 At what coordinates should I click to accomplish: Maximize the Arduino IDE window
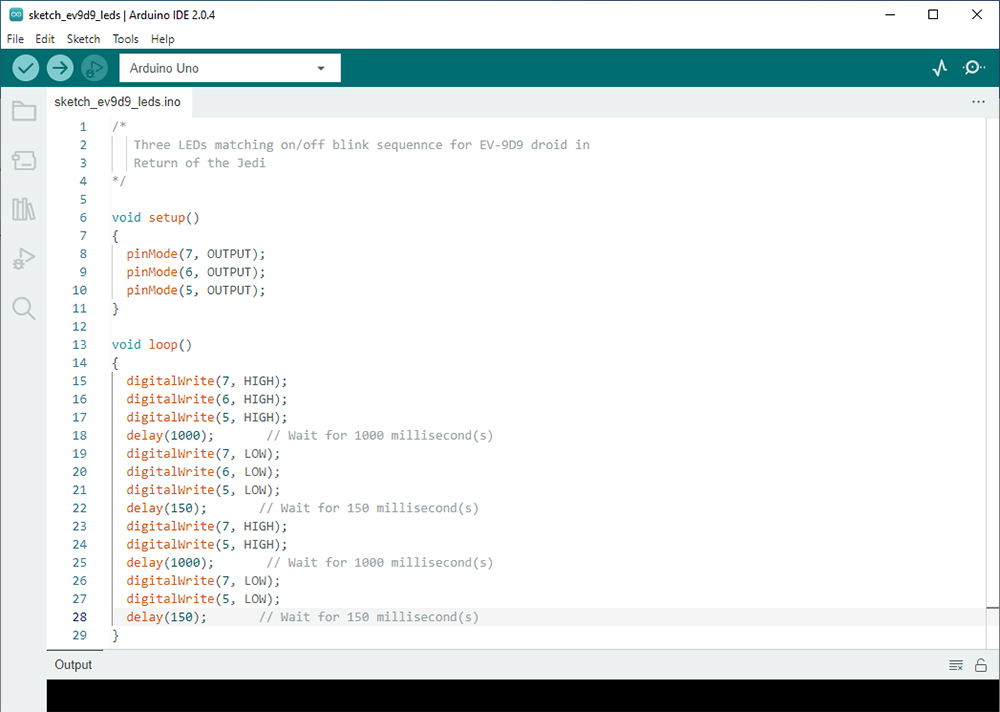933,15
